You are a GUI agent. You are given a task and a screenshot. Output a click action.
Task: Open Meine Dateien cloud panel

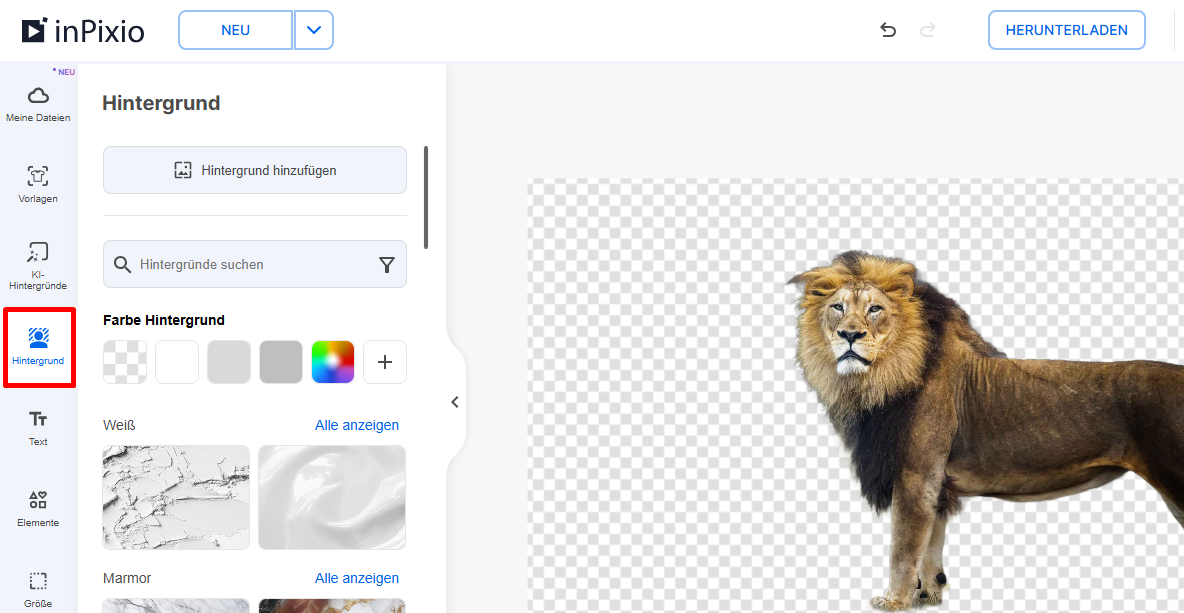38,104
